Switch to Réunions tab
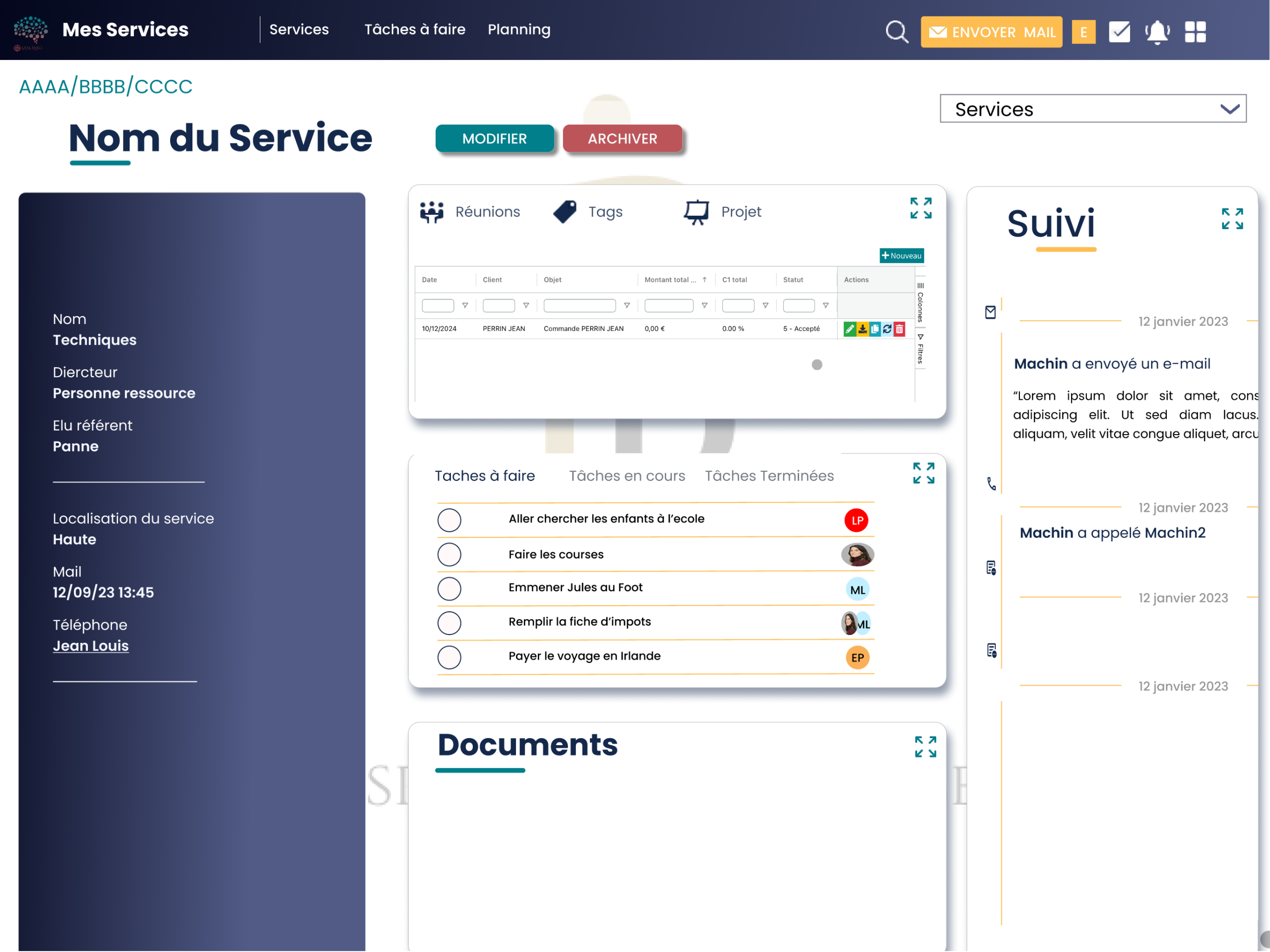Viewport: 1270px width, 952px height. pyautogui.click(x=488, y=212)
